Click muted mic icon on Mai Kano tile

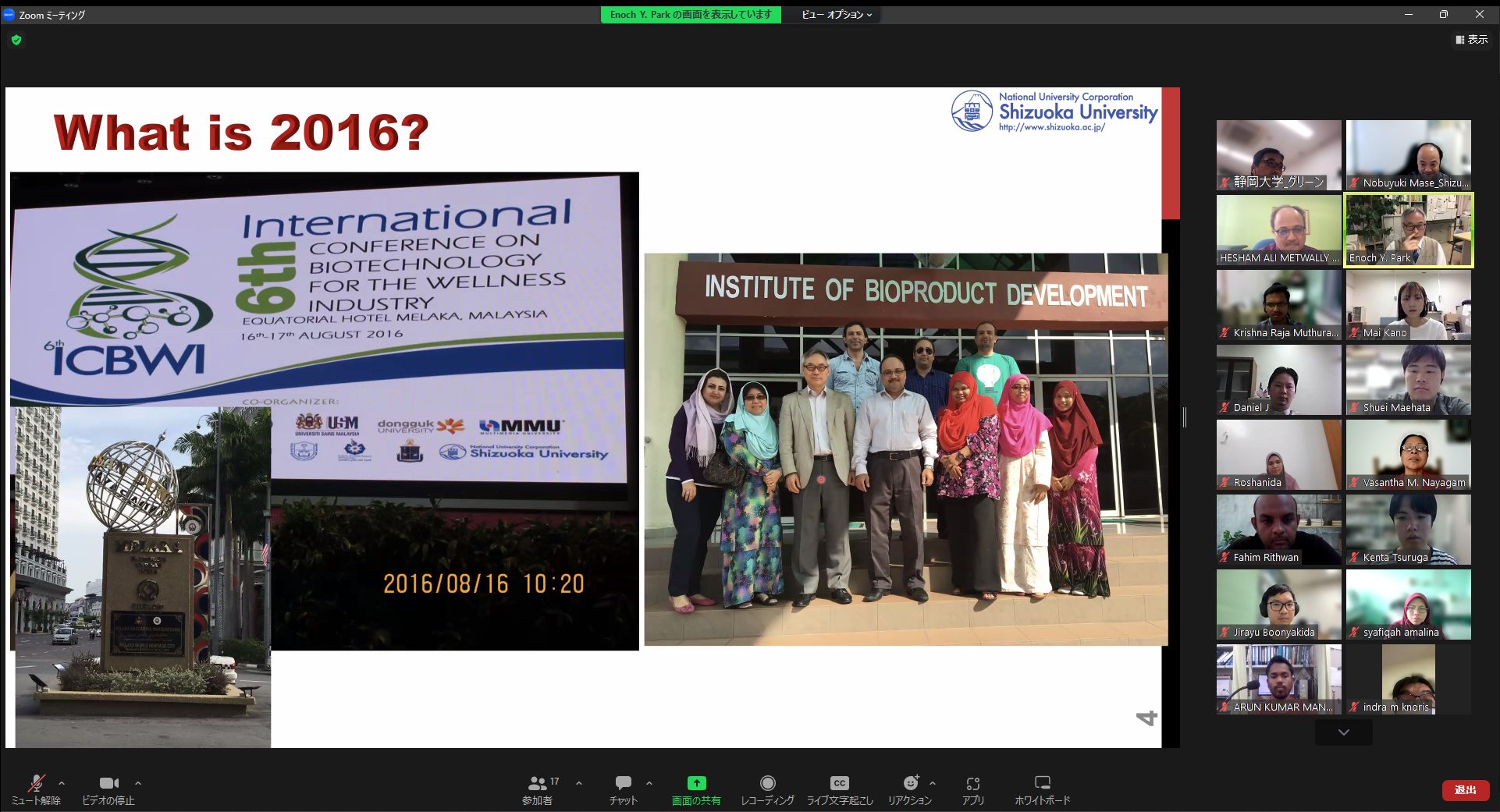pyautogui.click(x=1355, y=332)
